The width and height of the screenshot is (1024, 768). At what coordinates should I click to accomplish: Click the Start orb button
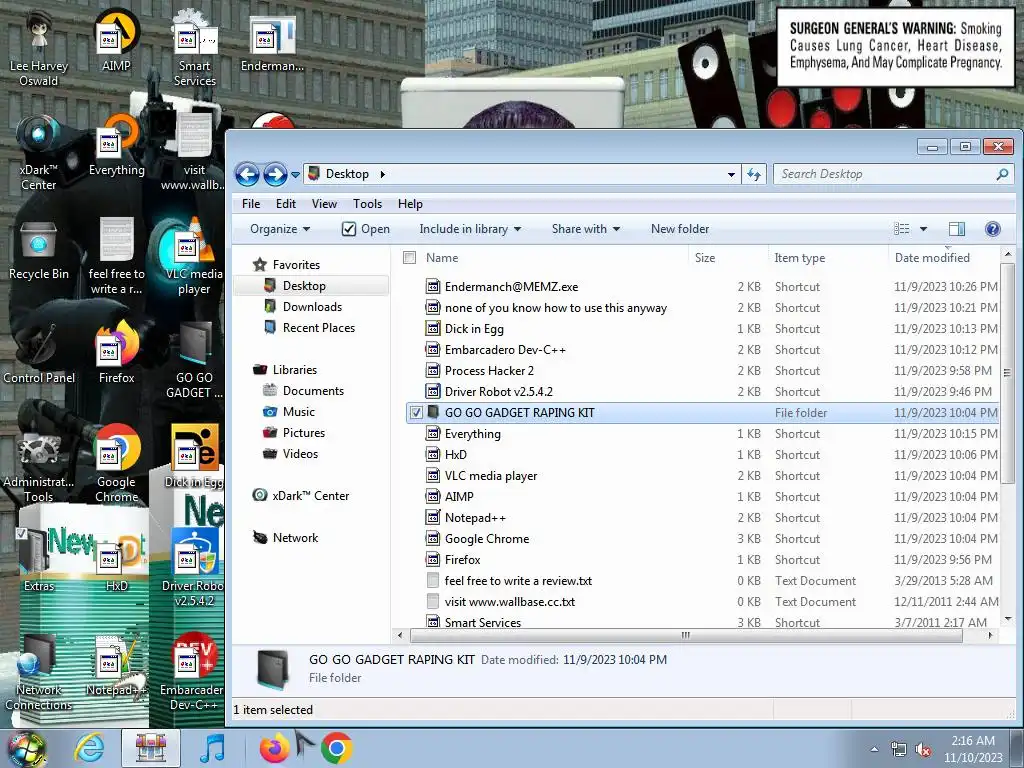point(27,749)
